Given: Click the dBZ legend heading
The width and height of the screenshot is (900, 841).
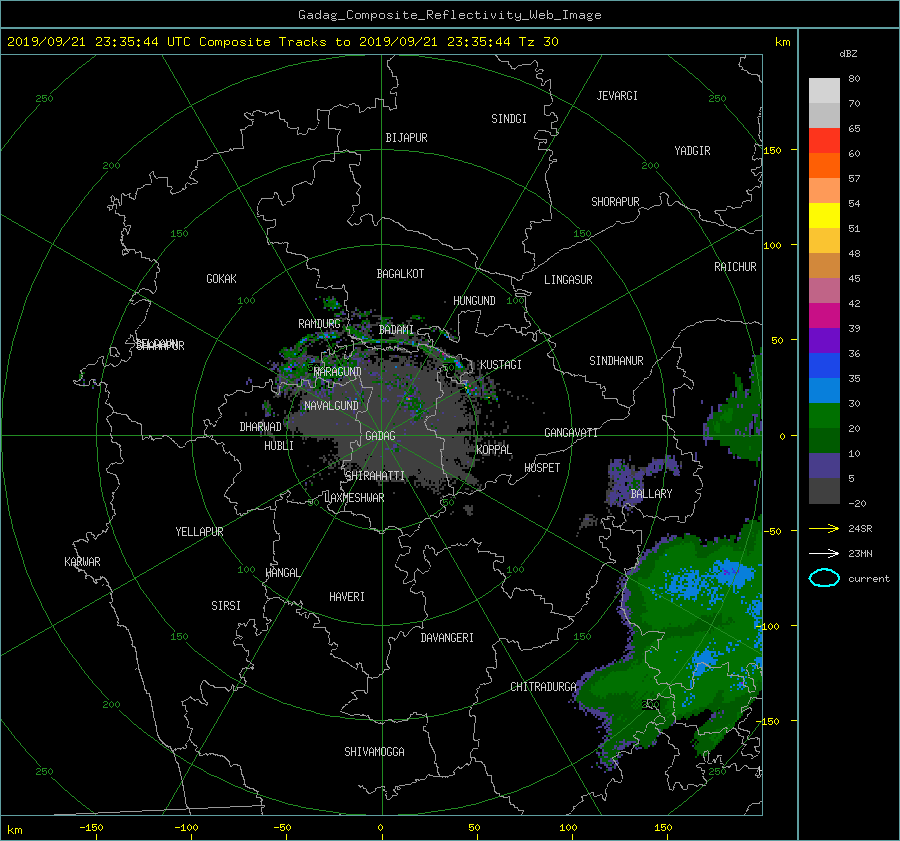Looking at the screenshot, I should (x=848, y=54).
